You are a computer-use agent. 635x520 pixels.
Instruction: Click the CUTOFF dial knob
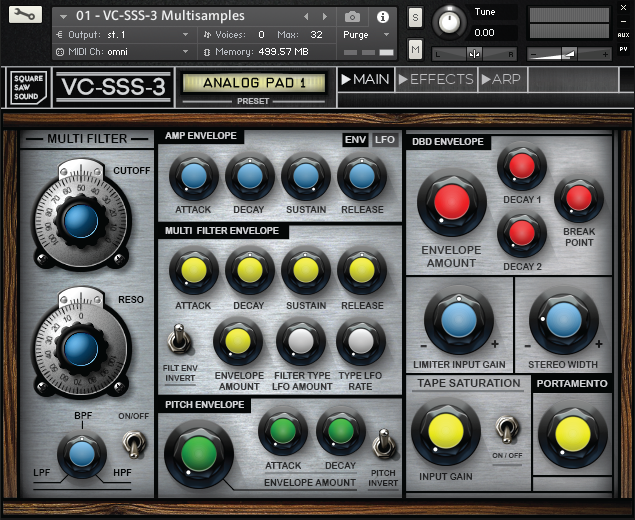(81, 221)
